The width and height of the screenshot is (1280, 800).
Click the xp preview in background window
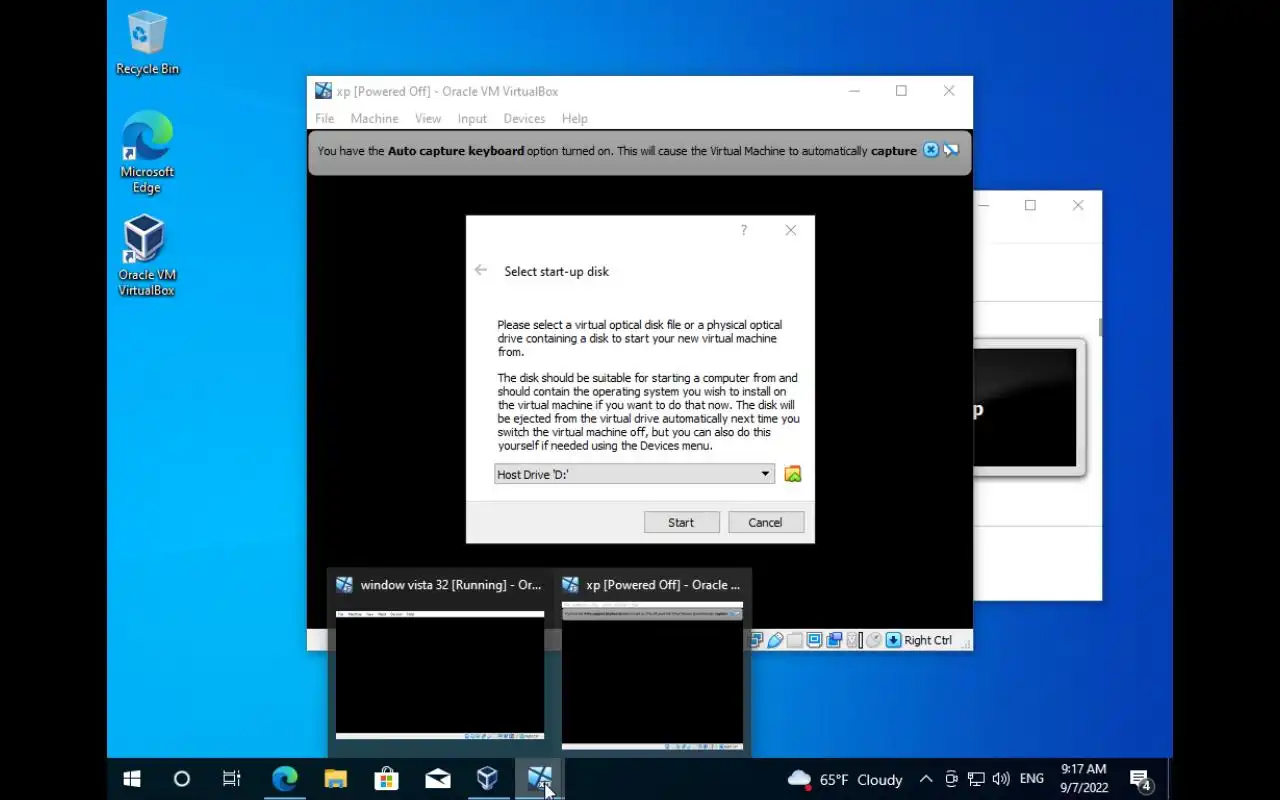tap(1027, 407)
